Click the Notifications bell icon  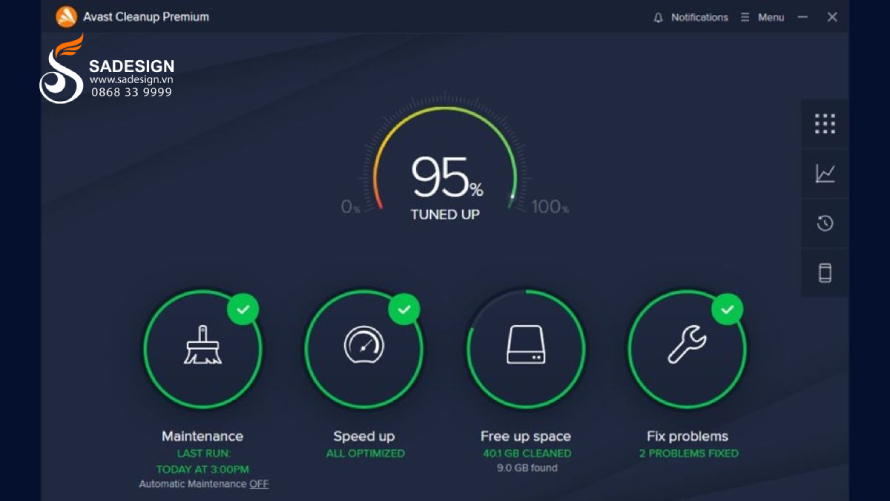point(658,18)
